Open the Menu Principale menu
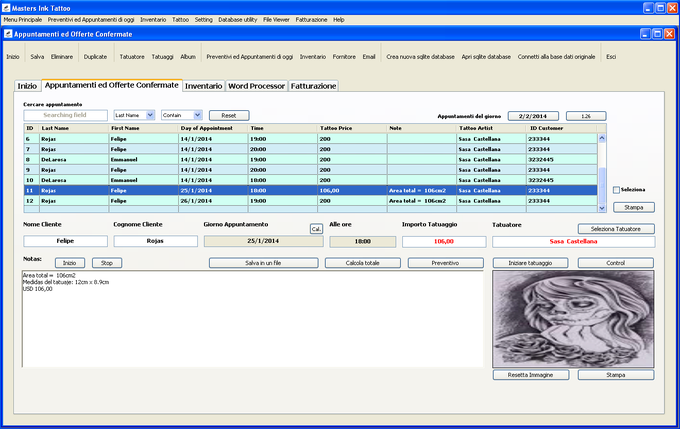 coord(23,20)
